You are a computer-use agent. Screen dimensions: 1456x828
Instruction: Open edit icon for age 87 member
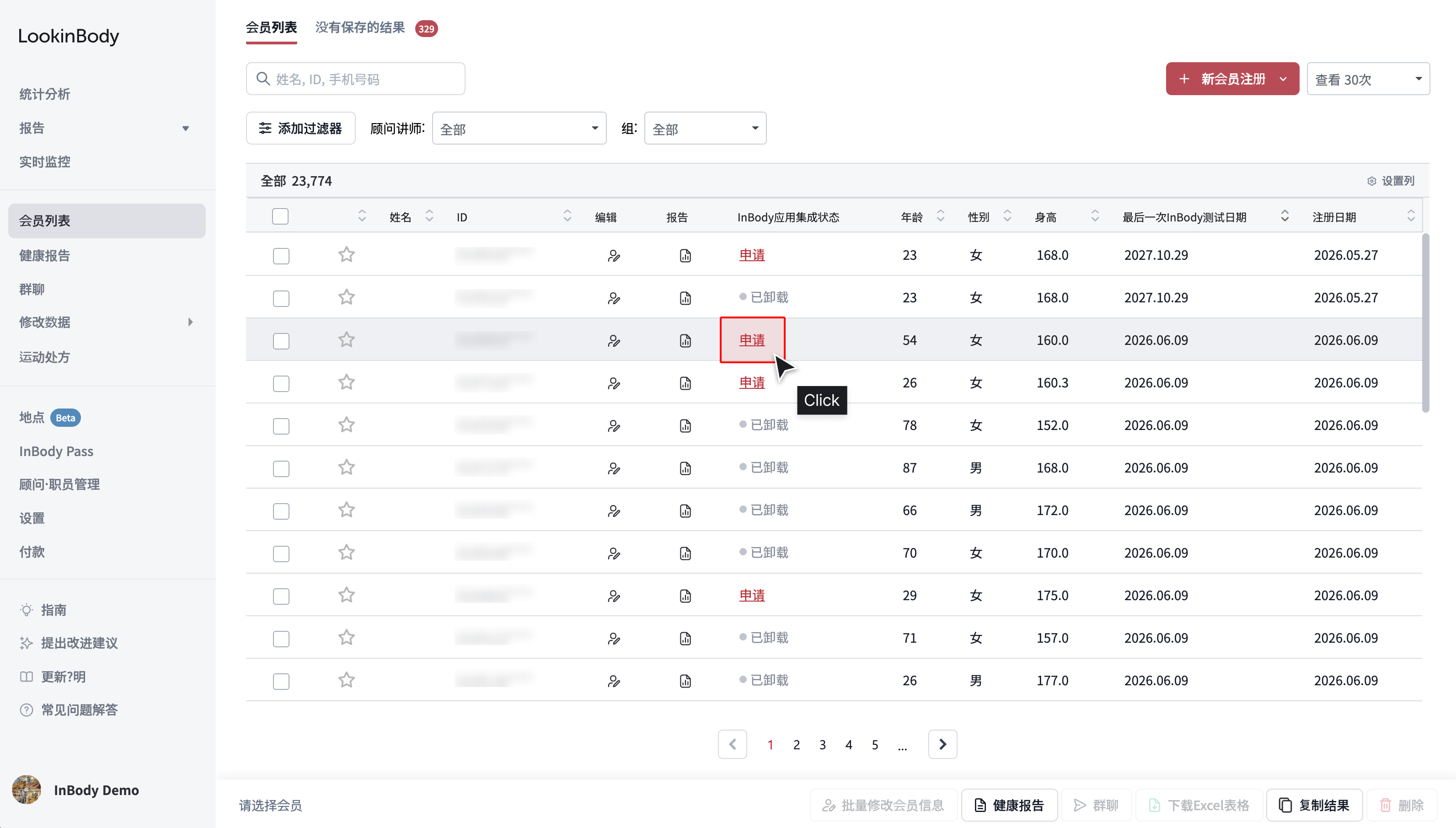[614, 468]
